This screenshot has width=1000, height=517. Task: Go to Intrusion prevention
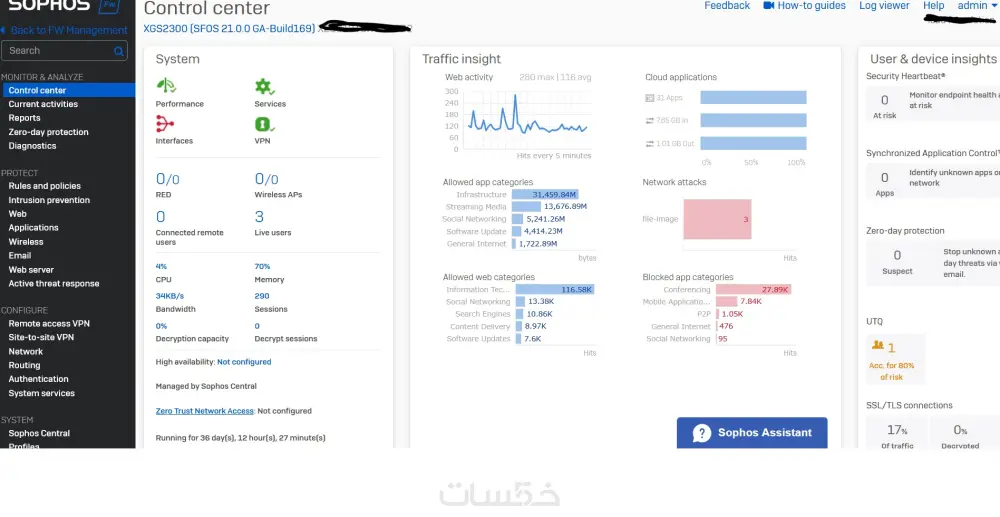49,200
